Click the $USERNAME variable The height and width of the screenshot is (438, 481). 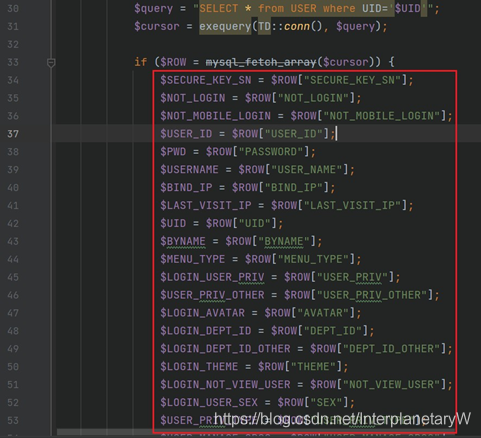tap(189, 170)
